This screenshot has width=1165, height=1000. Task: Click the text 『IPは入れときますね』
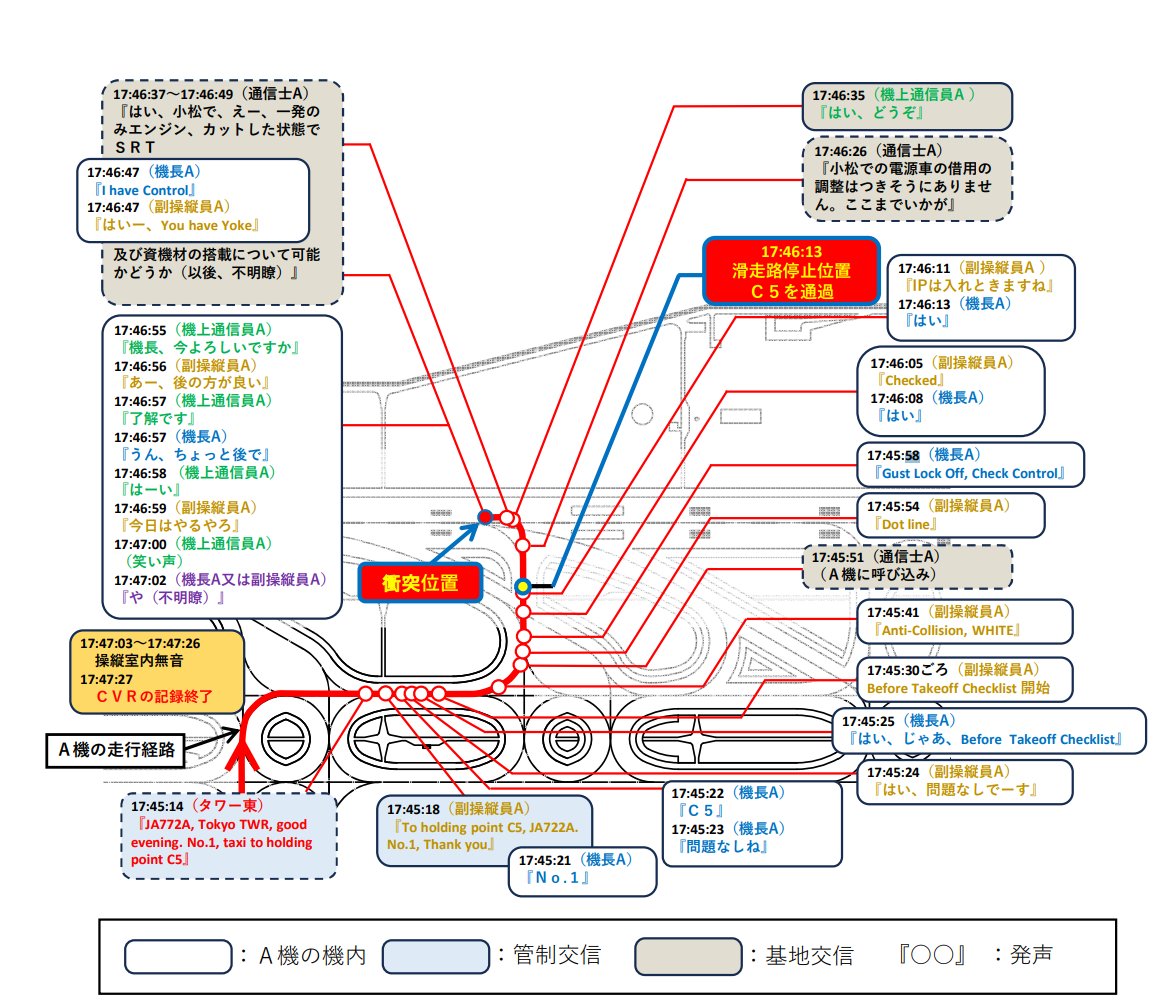click(x=979, y=285)
